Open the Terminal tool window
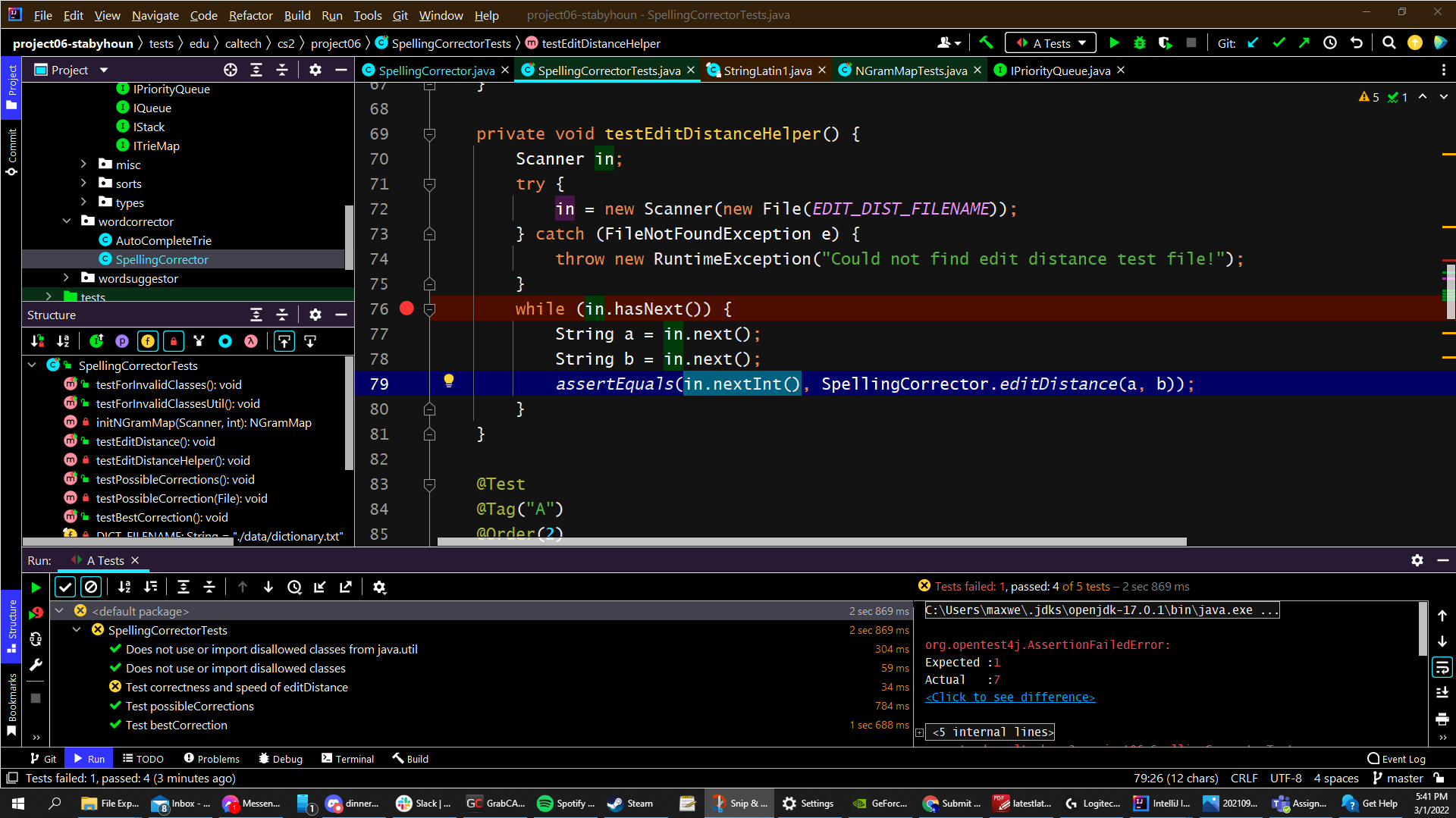1456x818 pixels. pyautogui.click(x=347, y=759)
